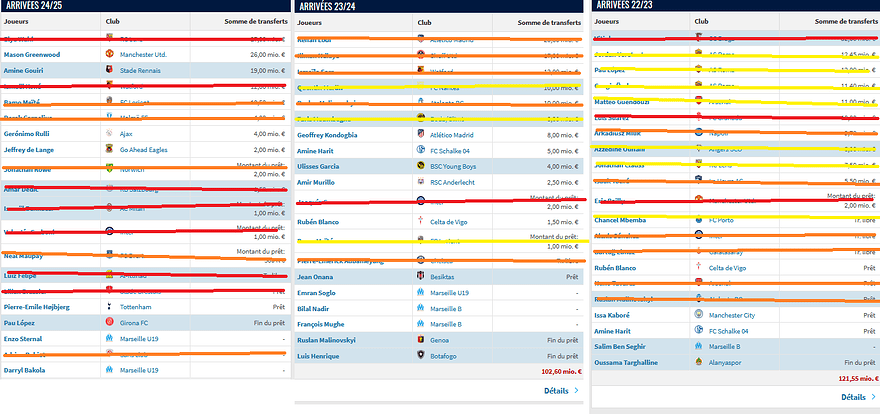880x414 pixels.
Task: Select Club column header in Arrivées 23/24
Action: point(424,22)
